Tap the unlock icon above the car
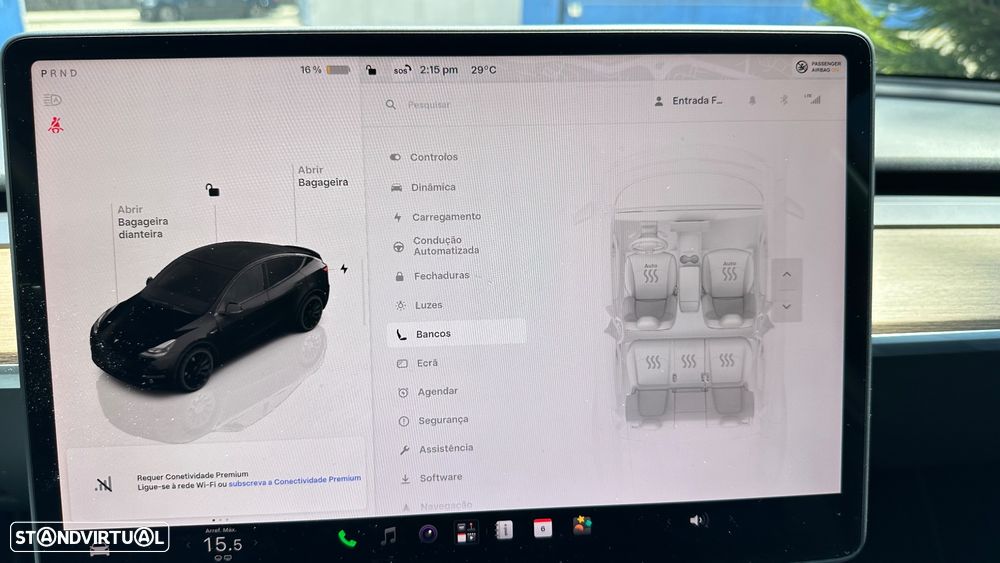Image resolution: width=1000 pixels, height=563 pixels. tap(212, 190)
